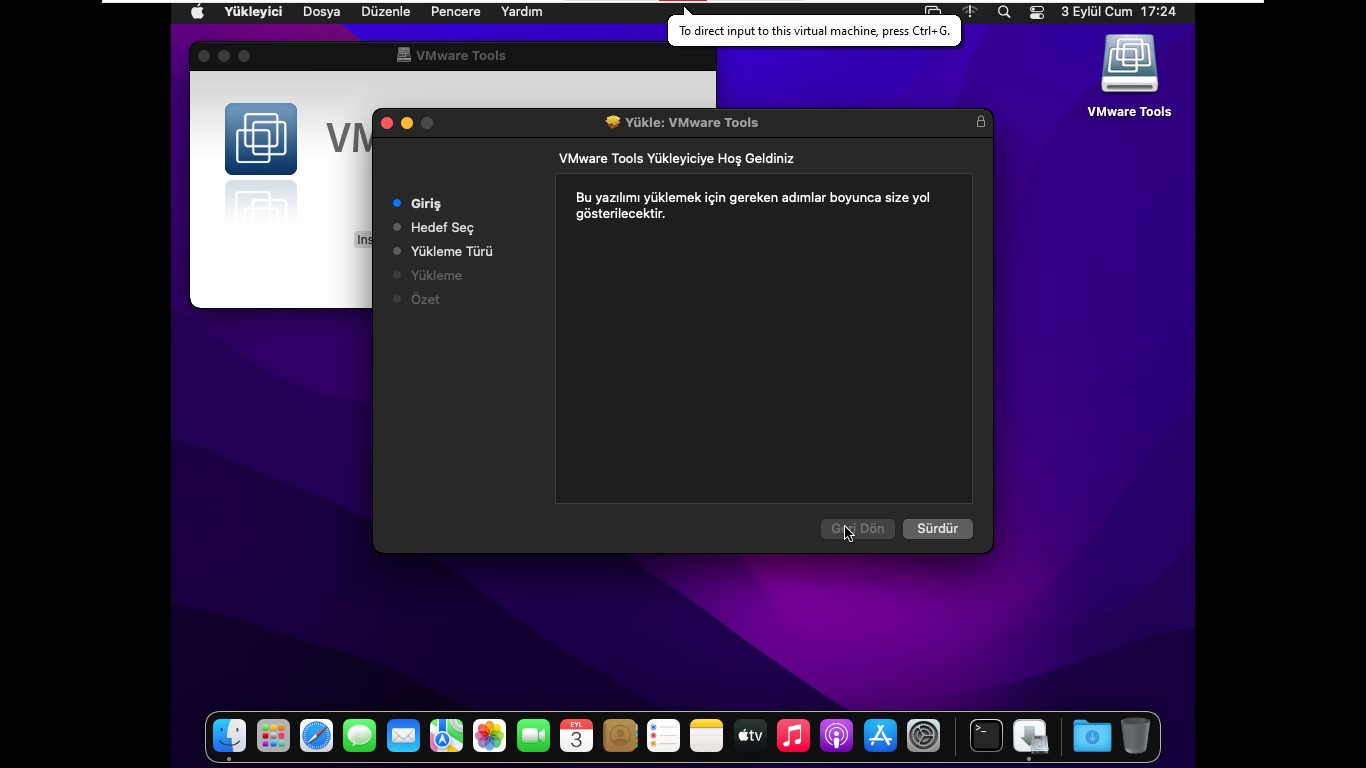Click the date and time in menu bar
Image resolution: width=1366 pixels, height=768 pixels.
1118,12
